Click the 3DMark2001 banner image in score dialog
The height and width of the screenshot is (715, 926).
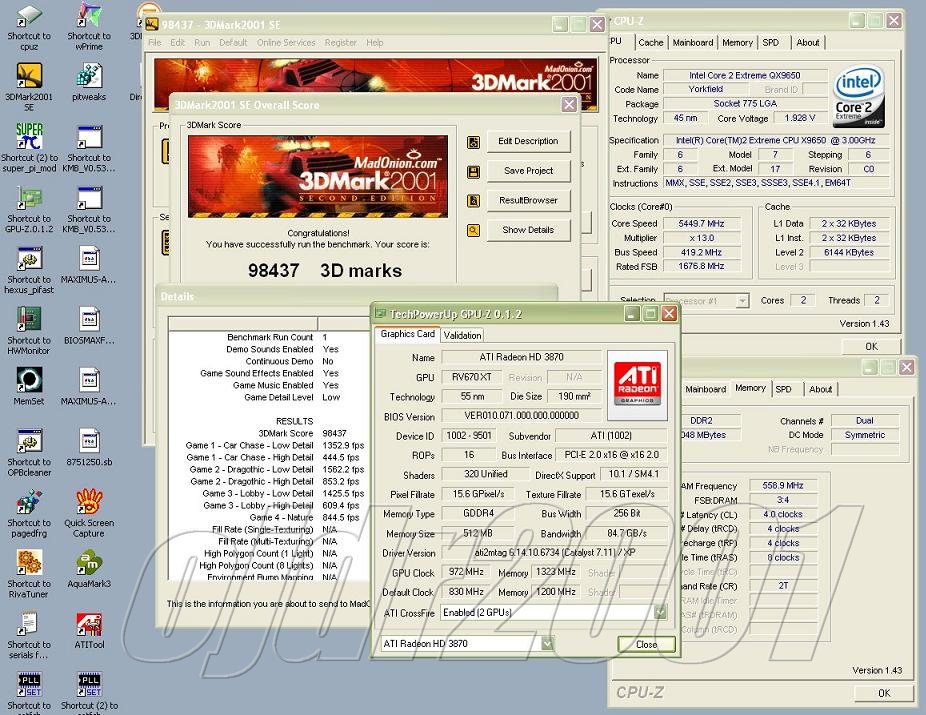318,177
